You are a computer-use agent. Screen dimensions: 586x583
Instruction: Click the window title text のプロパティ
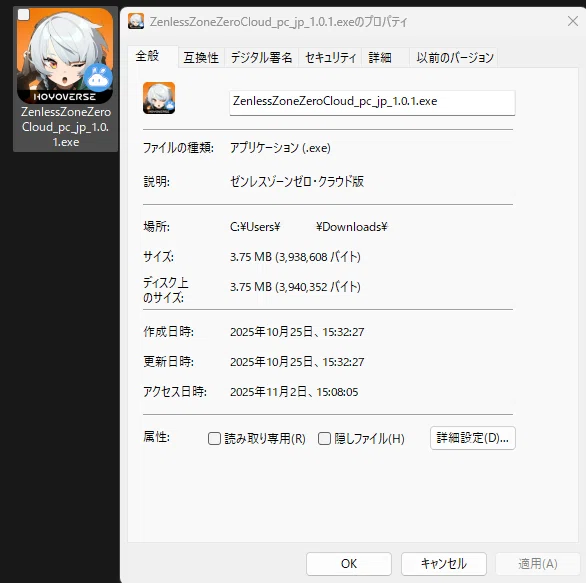pyautogui.click(x=381, y=22)
